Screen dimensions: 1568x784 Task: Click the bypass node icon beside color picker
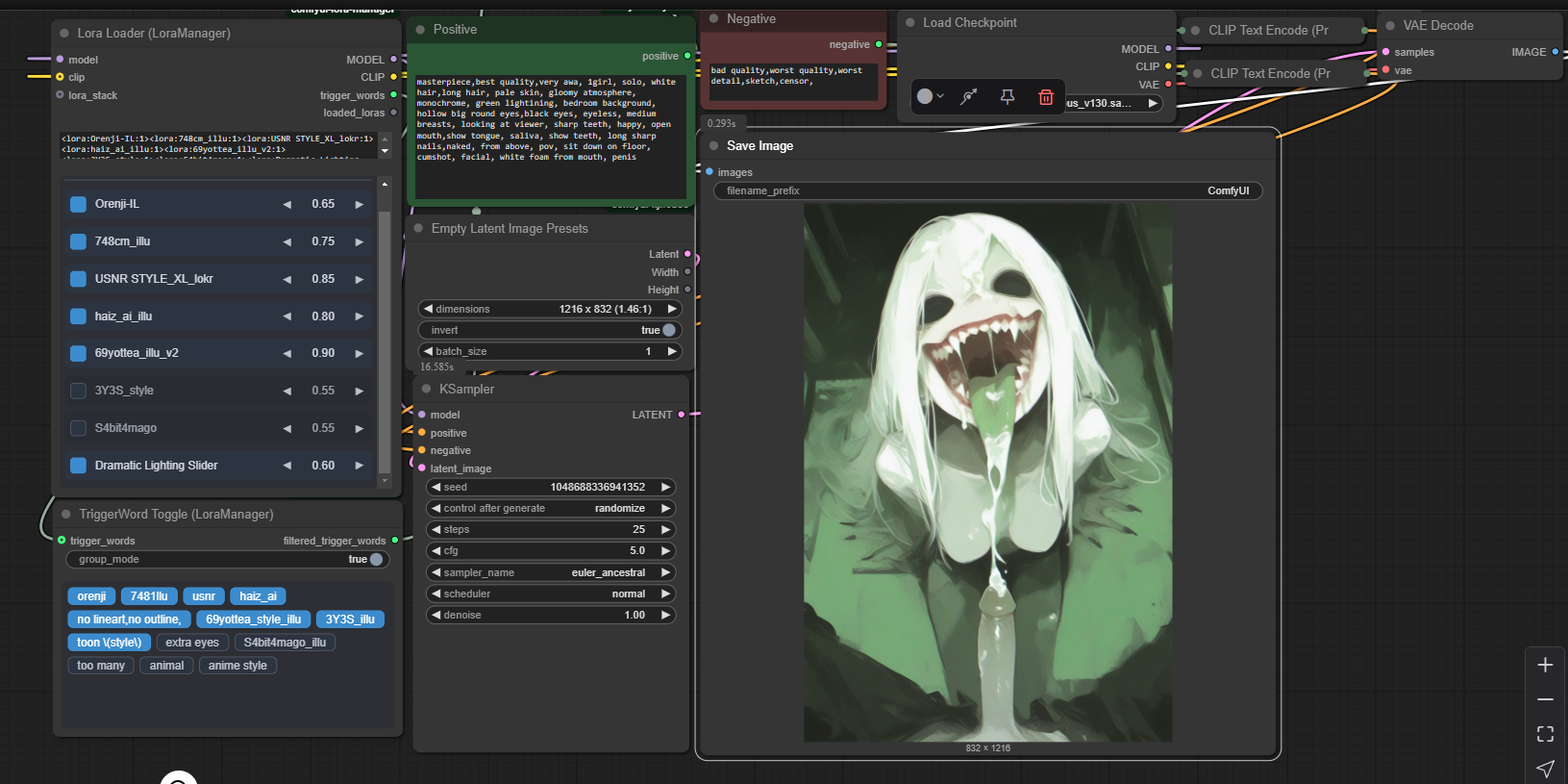point(969,96)
